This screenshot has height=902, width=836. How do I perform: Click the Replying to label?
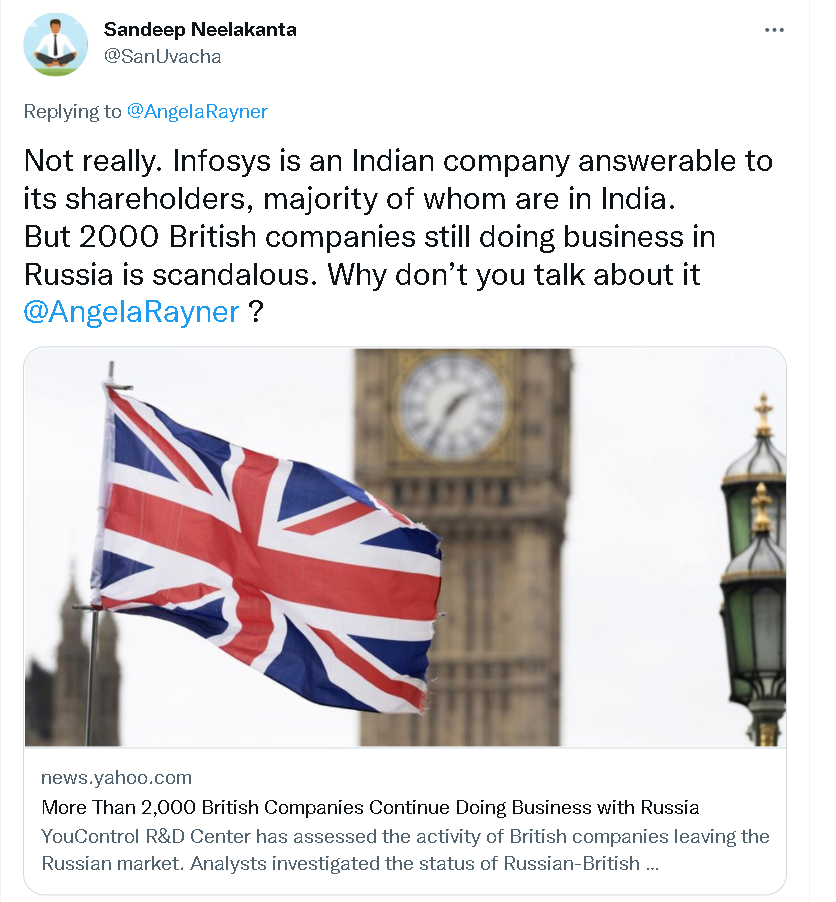point(72,111)
